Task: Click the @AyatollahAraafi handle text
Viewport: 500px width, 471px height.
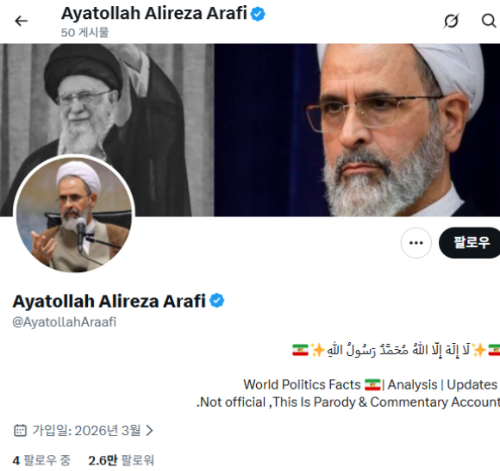Action: click(64, 322)
